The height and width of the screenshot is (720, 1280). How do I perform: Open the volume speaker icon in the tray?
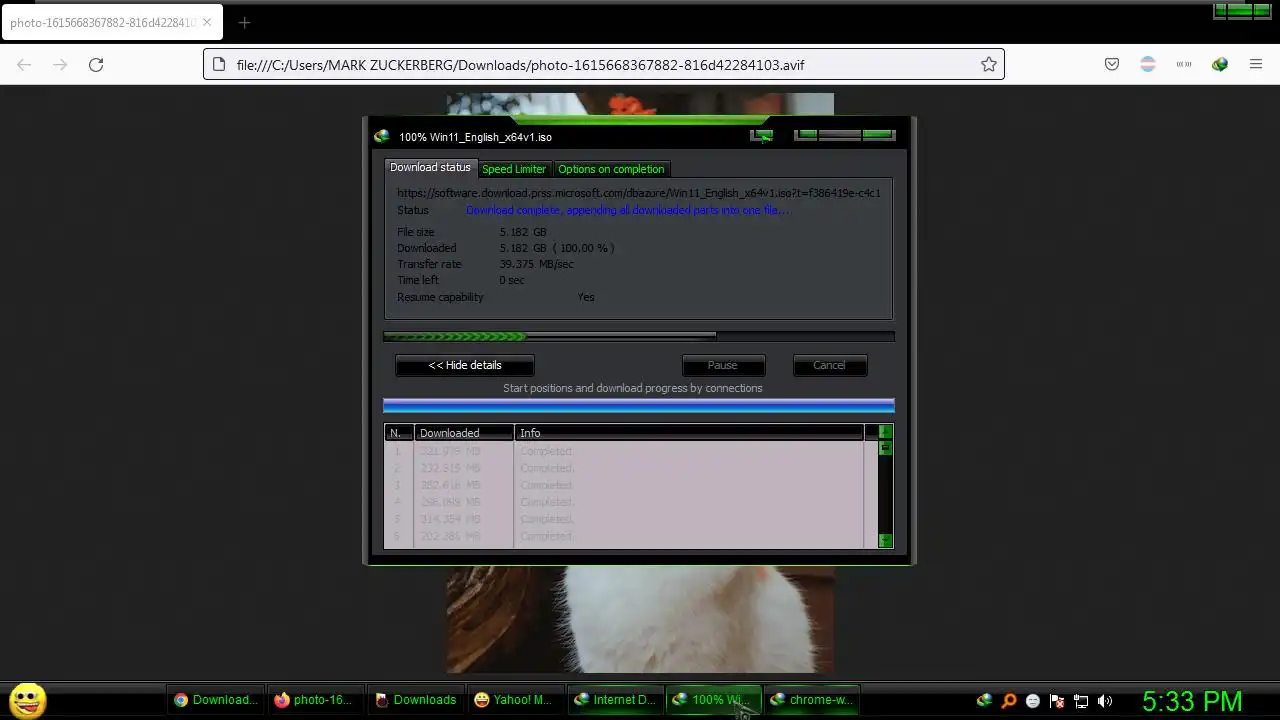(x=1105, y=701)
